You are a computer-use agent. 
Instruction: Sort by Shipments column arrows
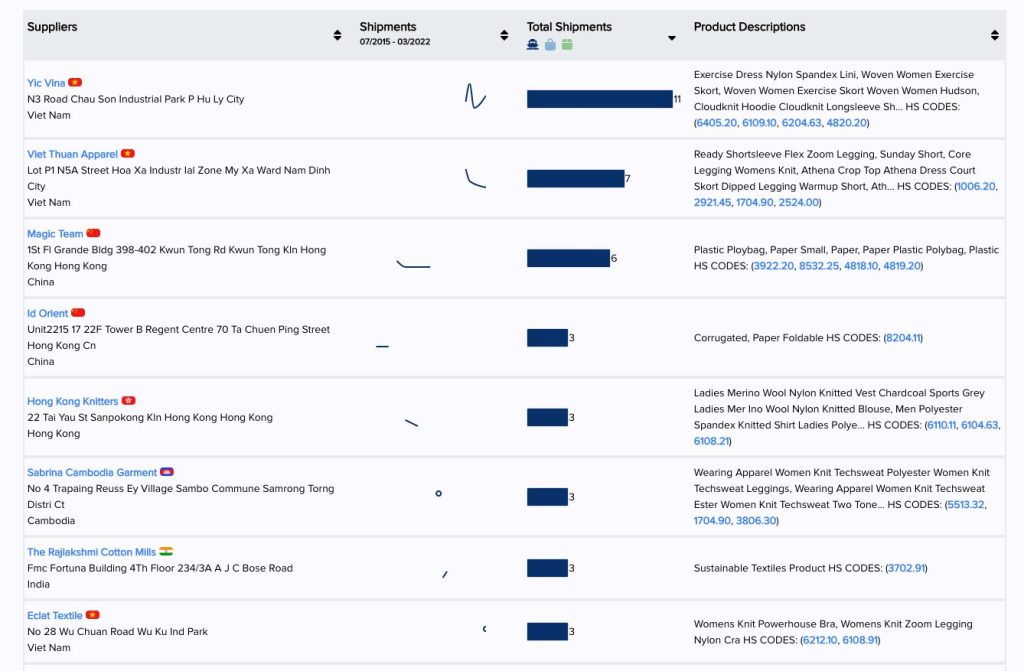tap(504, 36)
